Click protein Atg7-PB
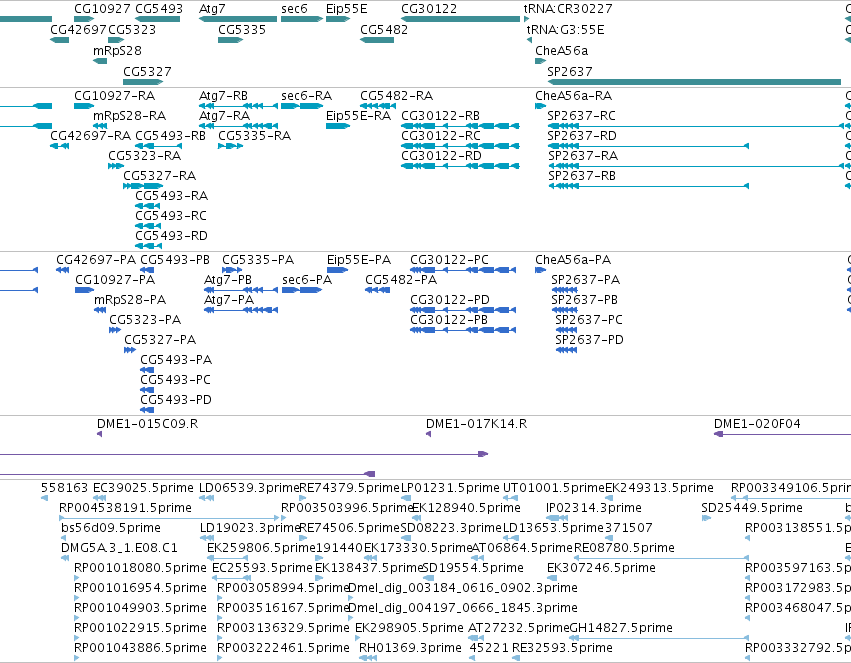851x663 pixels. pos(241,290)
